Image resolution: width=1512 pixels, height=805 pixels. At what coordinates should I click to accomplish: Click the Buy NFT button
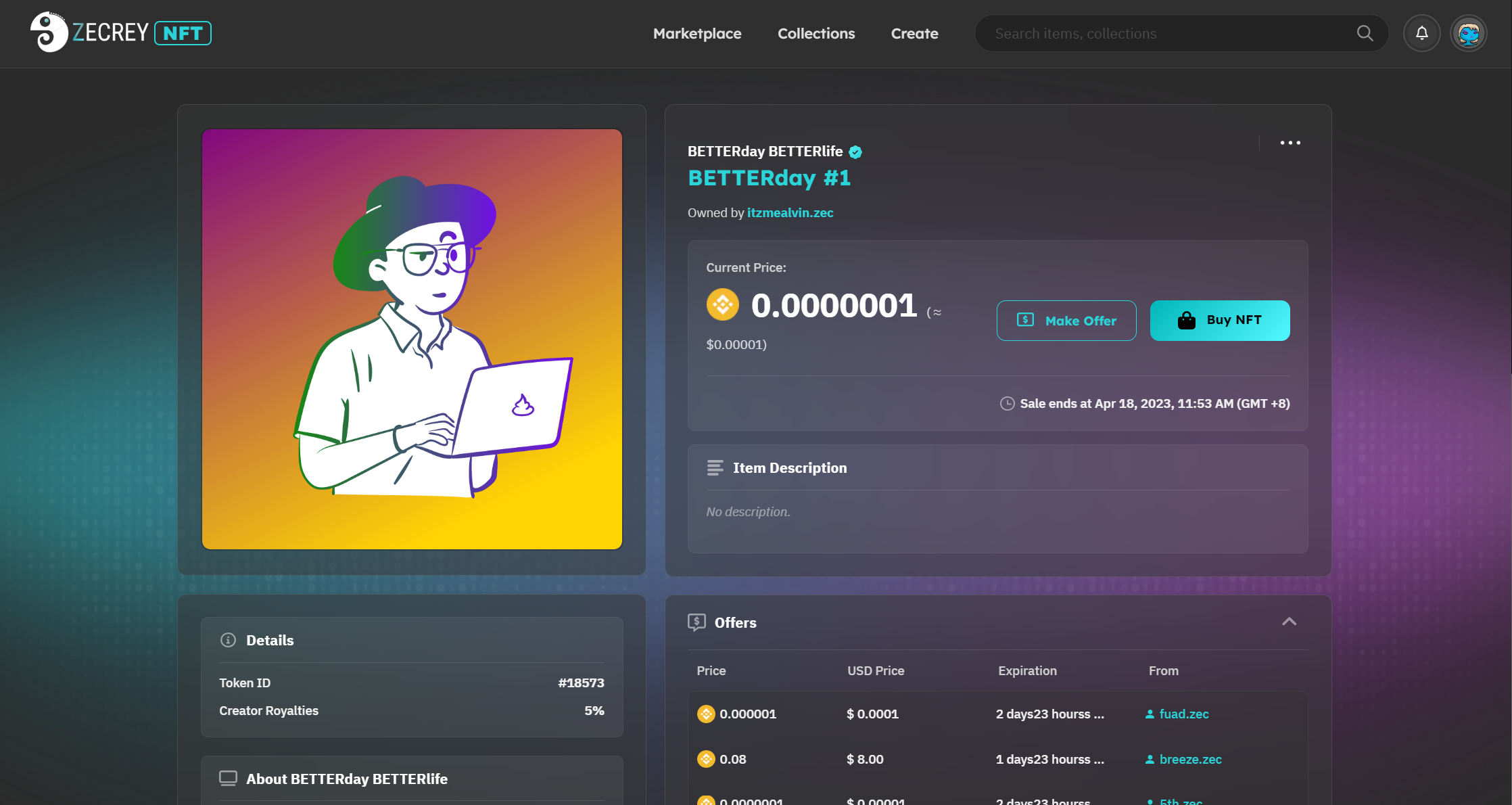click(x=1219, y=321)
